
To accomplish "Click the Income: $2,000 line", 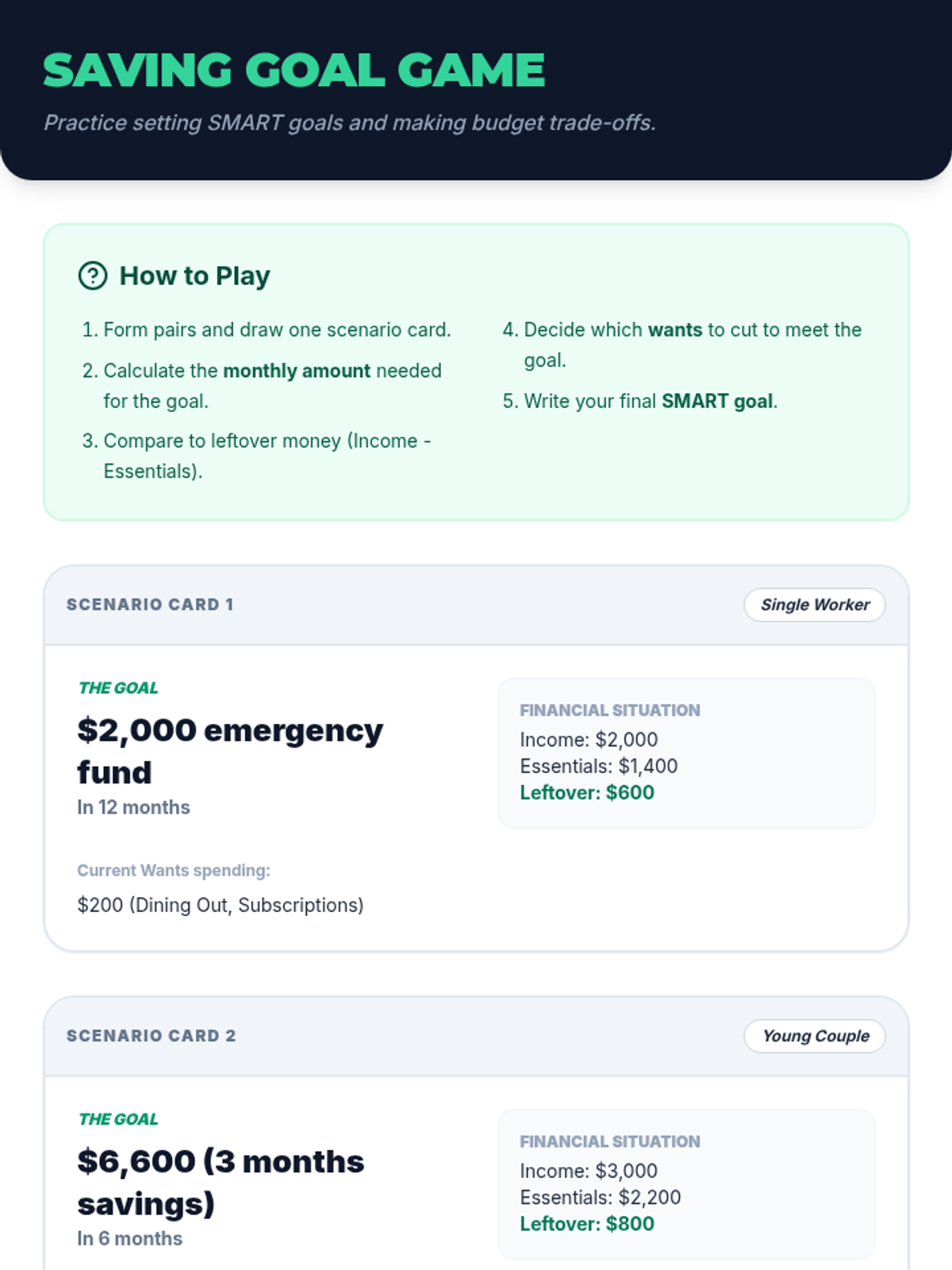I will [589, 740].
